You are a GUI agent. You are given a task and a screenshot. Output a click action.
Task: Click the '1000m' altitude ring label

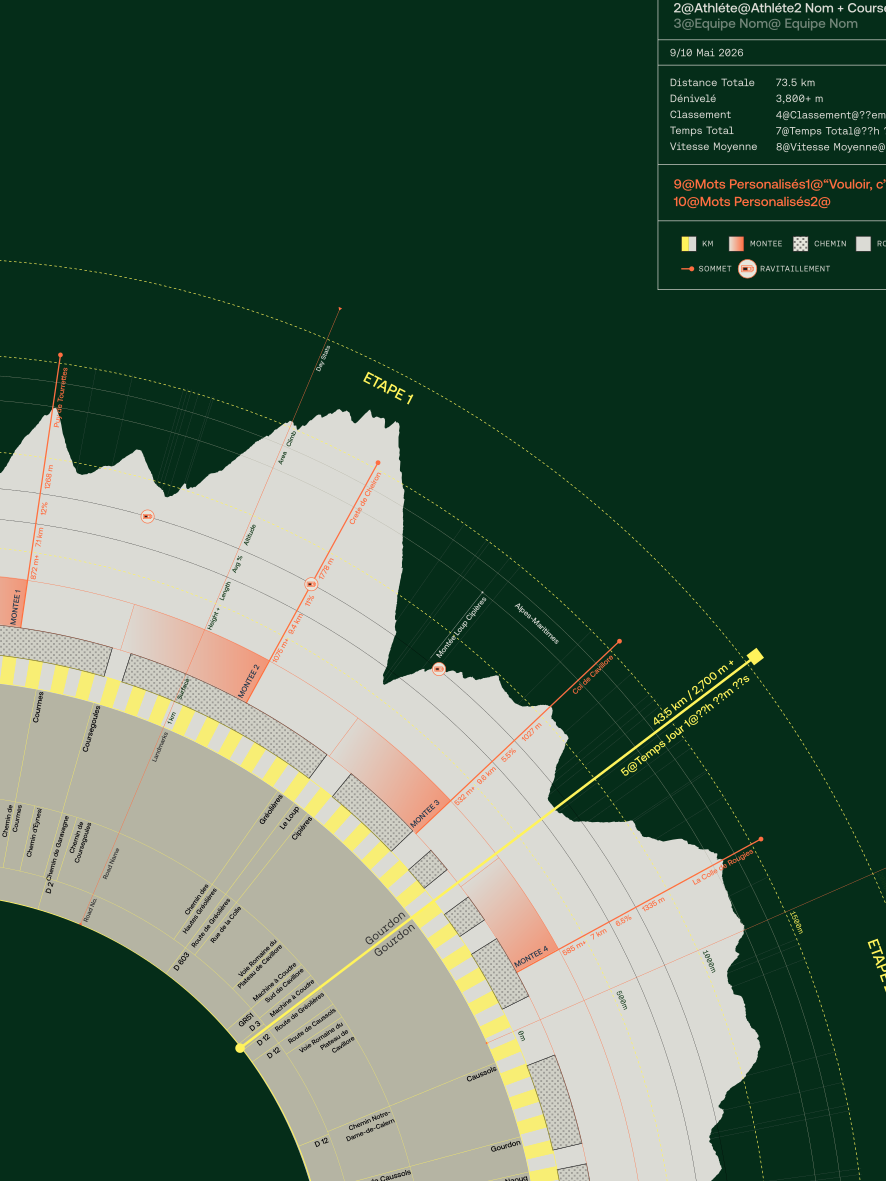[708, 961]
